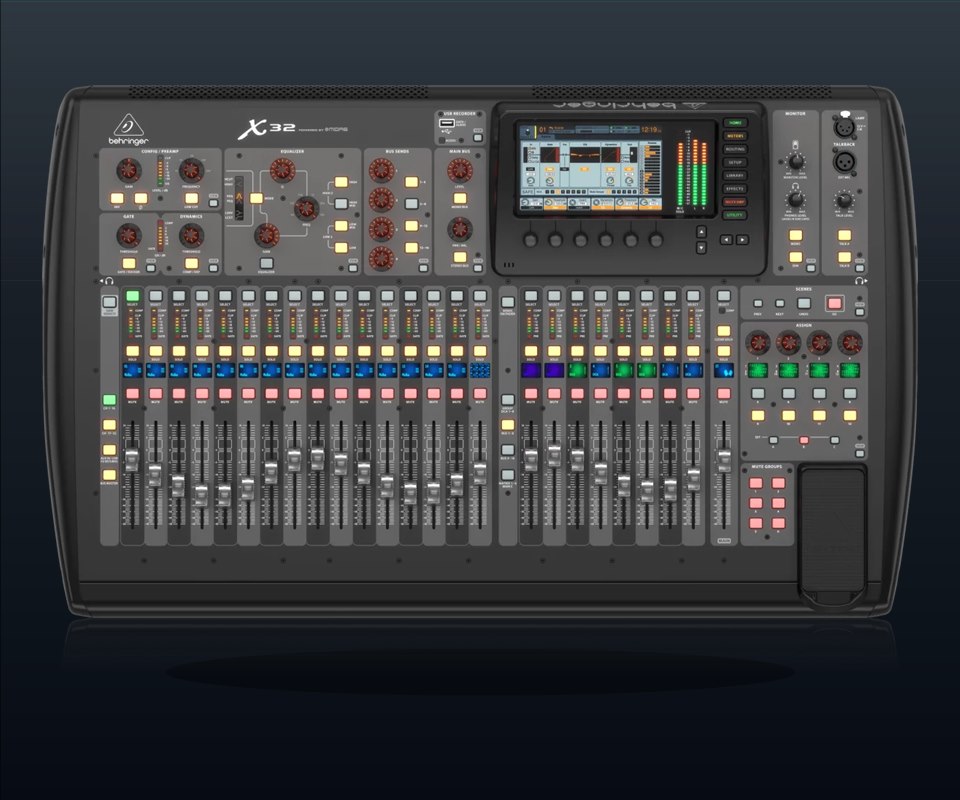960x800 pixels.
Task: Click the sixth rotary encoder below the display
Action: 656,239
